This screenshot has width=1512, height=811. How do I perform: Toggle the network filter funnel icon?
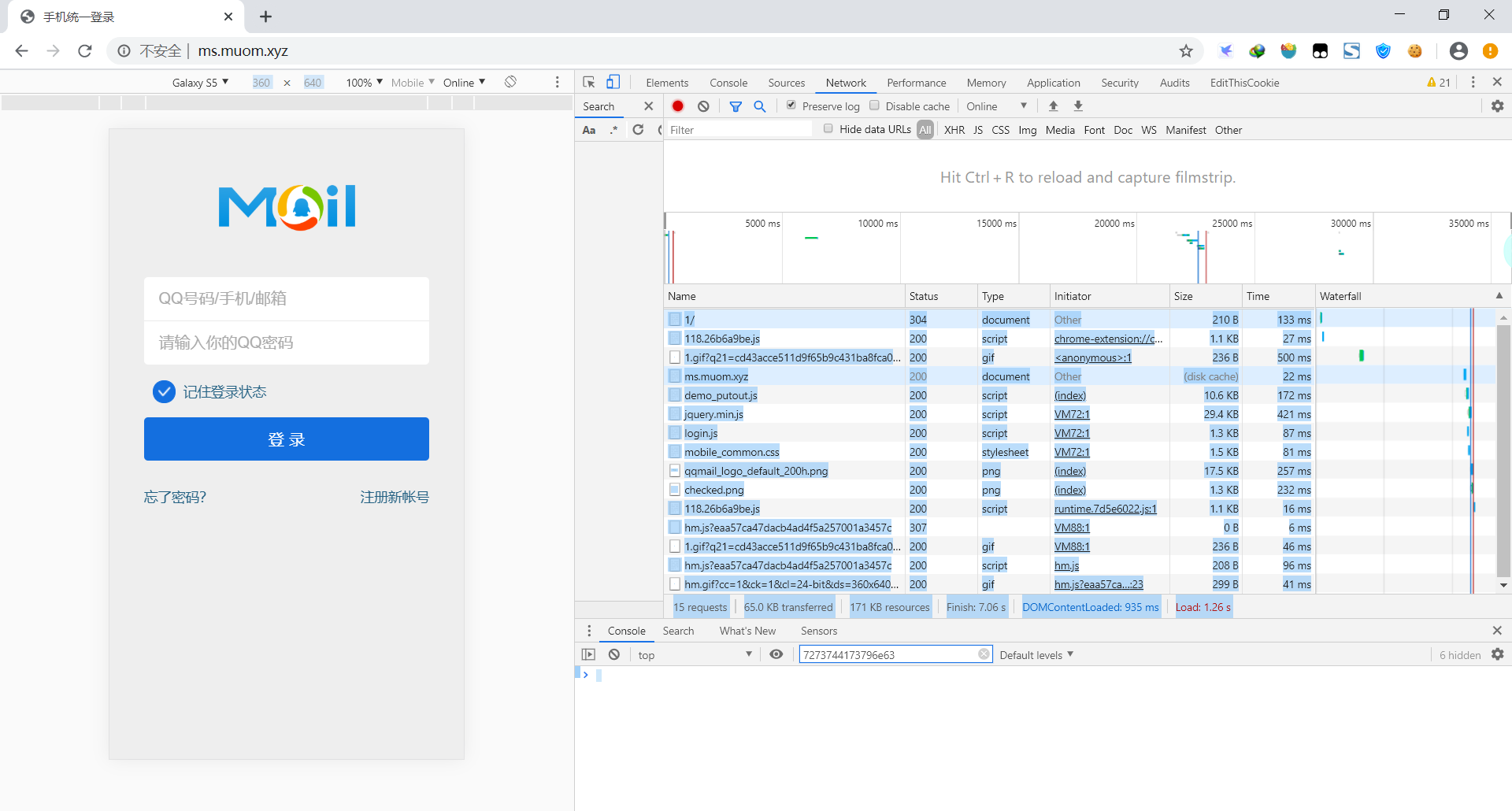click(736, 106)
